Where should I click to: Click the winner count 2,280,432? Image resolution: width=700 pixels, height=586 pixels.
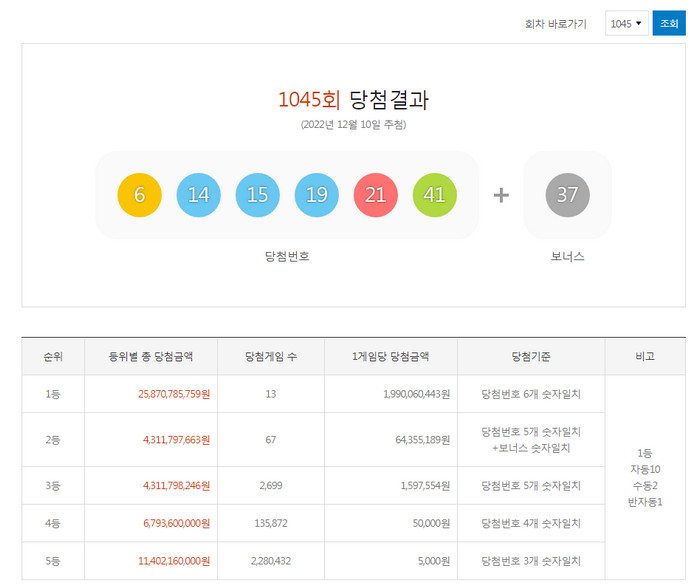(271, 561)
